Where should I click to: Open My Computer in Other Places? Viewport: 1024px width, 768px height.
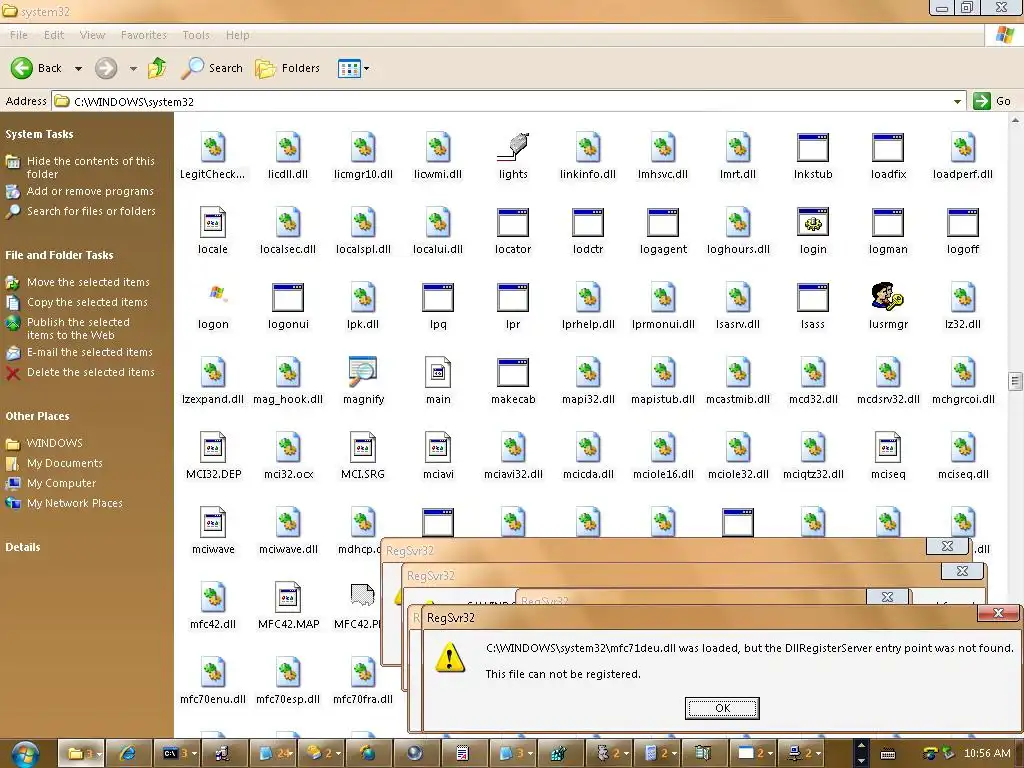(61, 483)
